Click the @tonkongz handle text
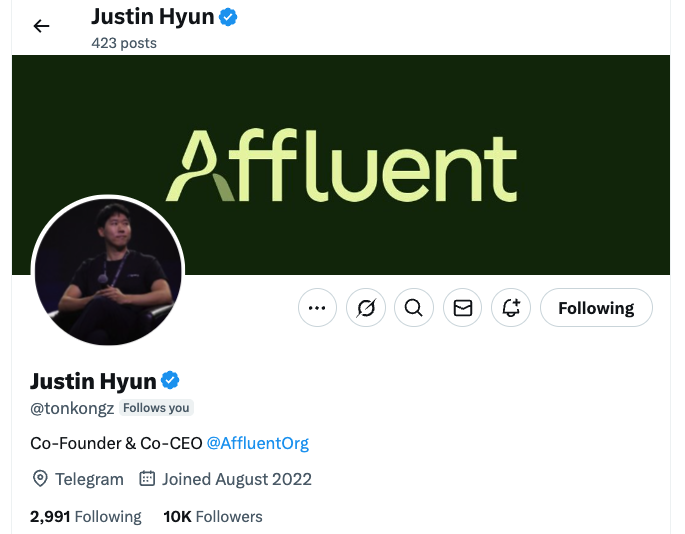685x534 pixels. click(x=72, y=408)
